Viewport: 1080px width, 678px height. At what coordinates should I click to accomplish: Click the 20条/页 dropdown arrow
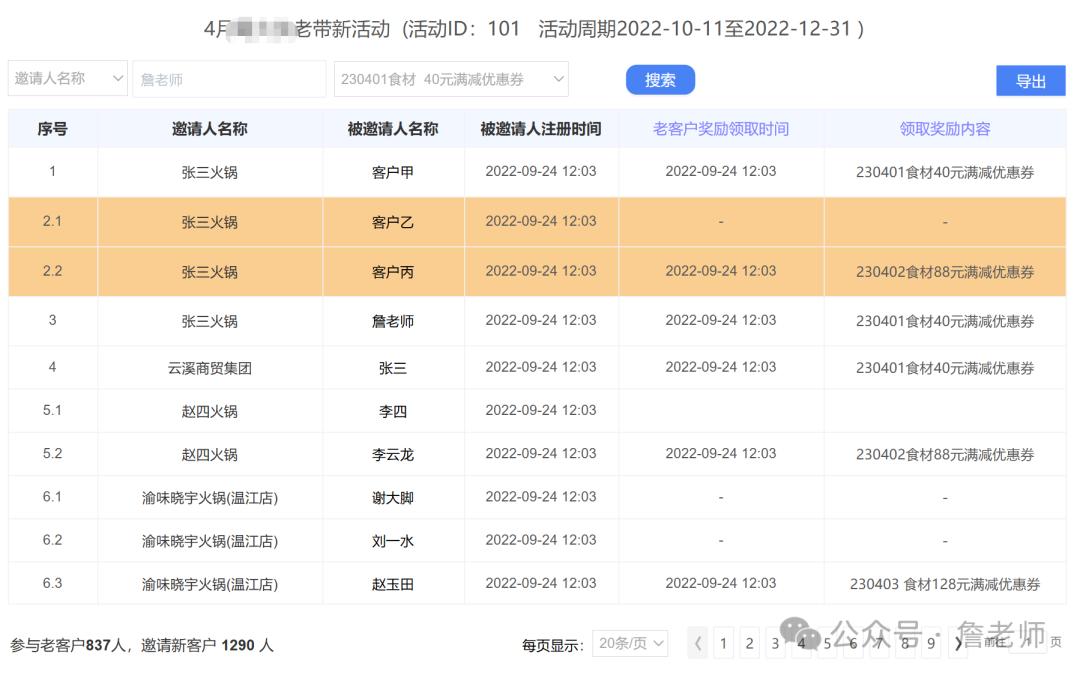[655, 644]
